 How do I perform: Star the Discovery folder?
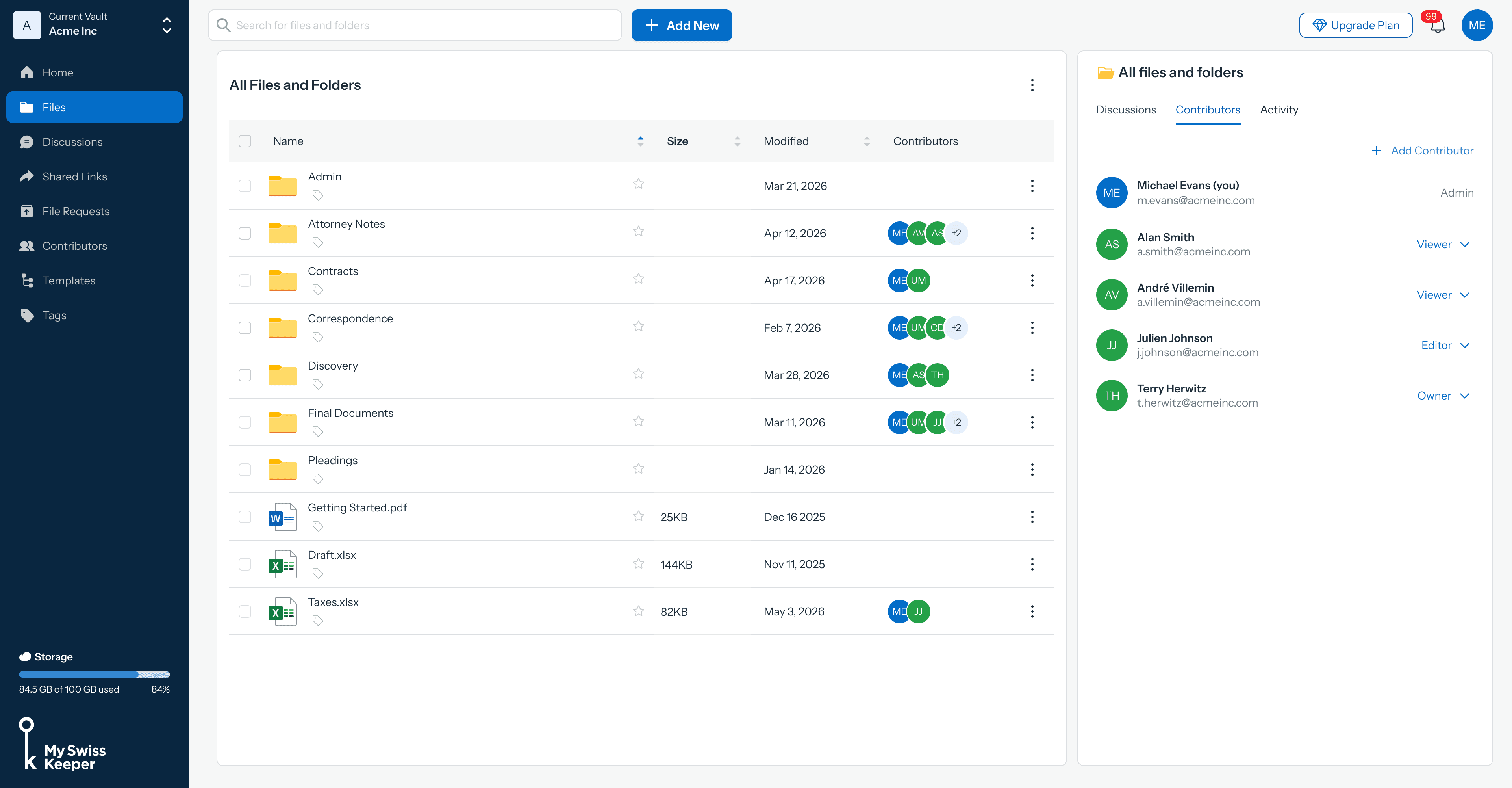(x=639, y=374)
